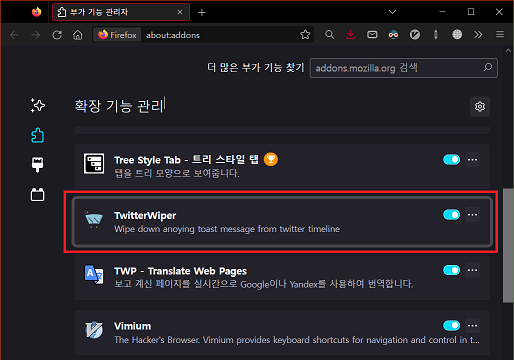This screenshot has height=360, width=514.
Task: Click the 더 많은 부가 기능 찾기 label
Action: click(256, 68)
